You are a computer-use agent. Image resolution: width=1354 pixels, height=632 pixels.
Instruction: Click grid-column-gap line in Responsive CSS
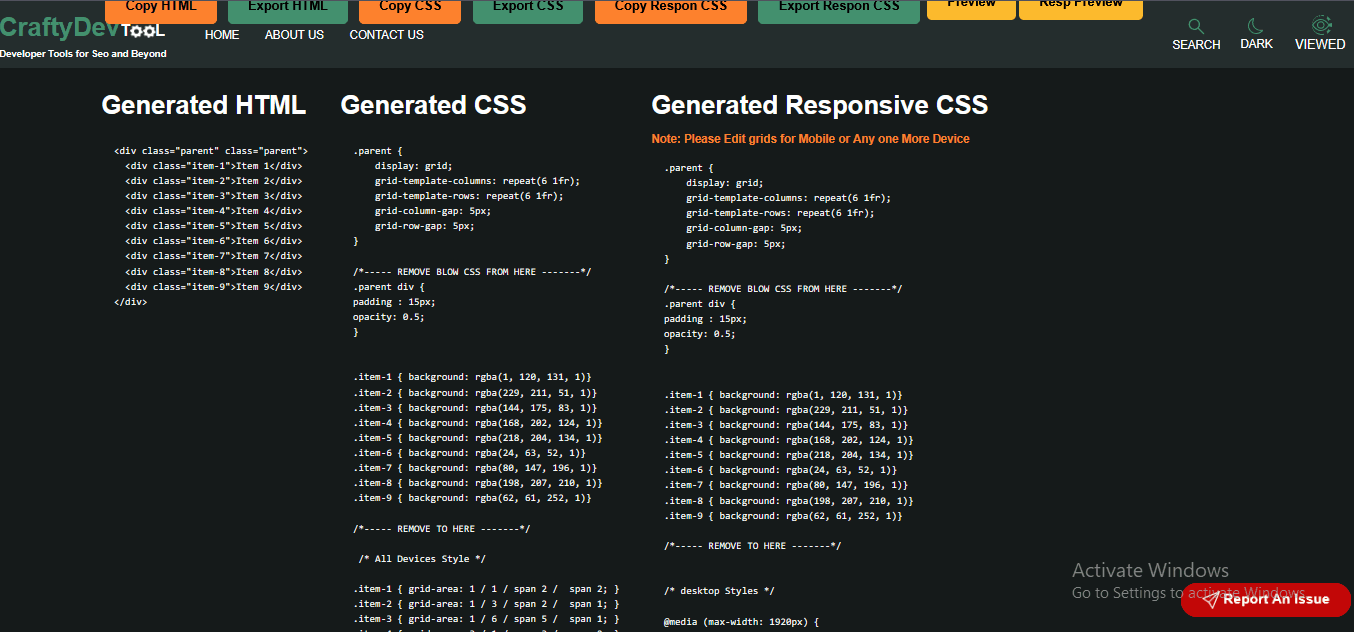tap(744, 228)
